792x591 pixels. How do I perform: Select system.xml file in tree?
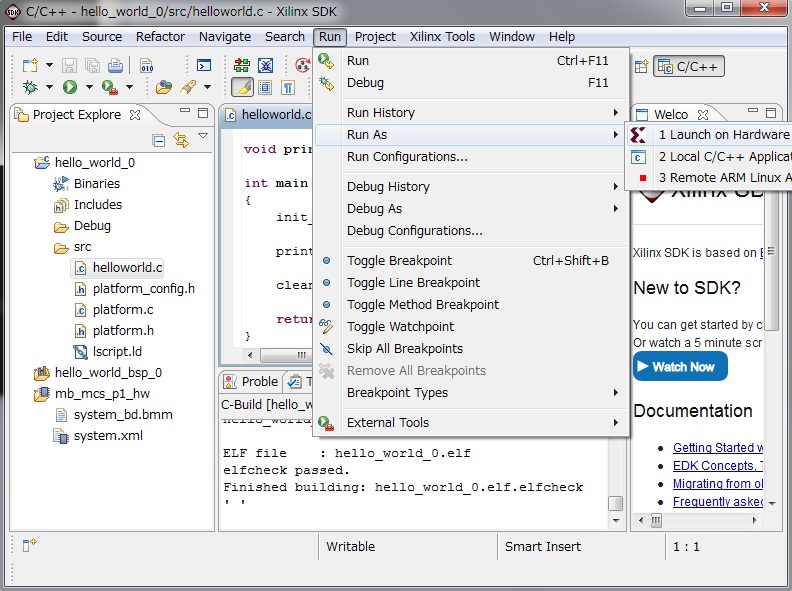pyautogui.click(x=108, y=435)
